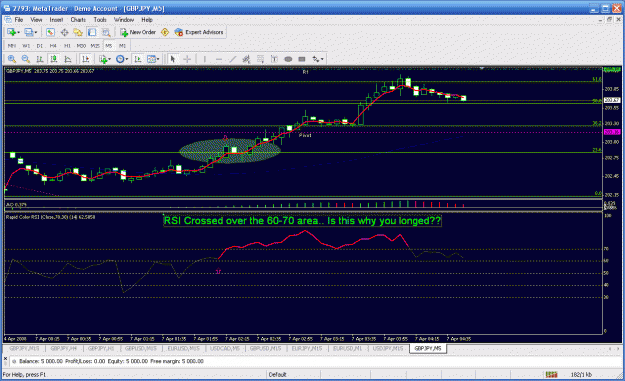Open the Market Watch window icon

click(50, 32)
